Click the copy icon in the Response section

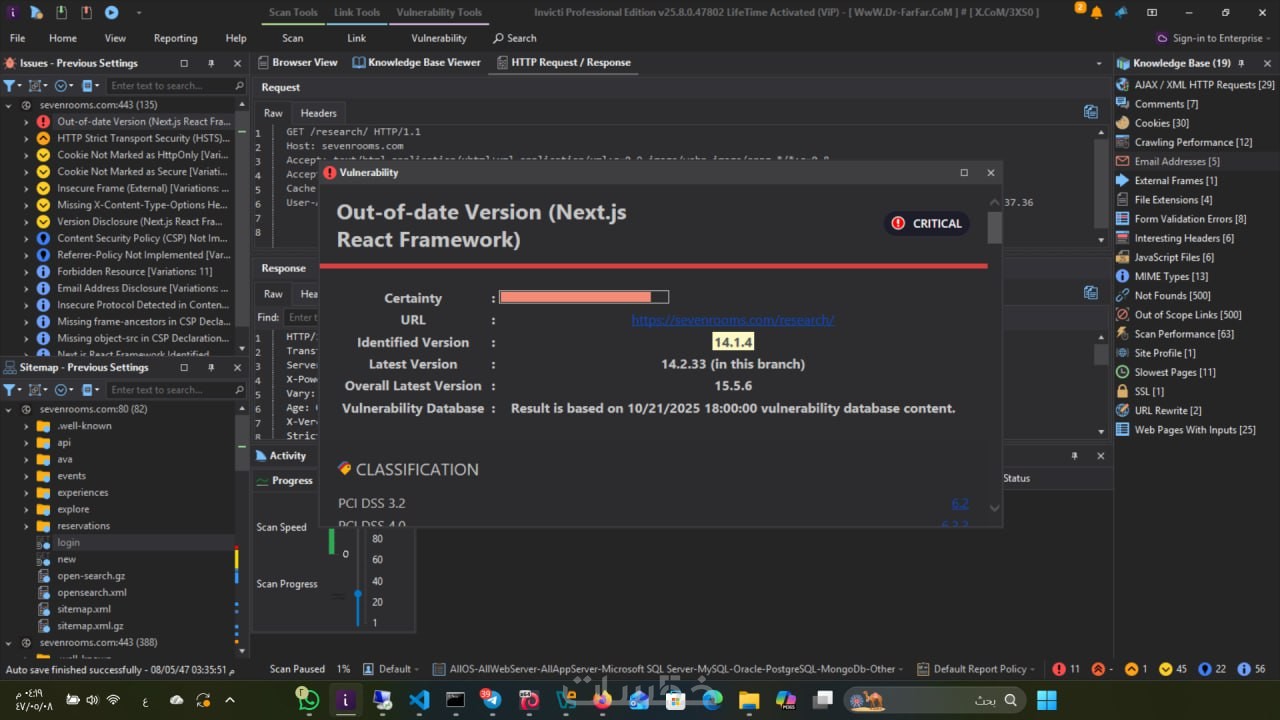[1091, 293]
